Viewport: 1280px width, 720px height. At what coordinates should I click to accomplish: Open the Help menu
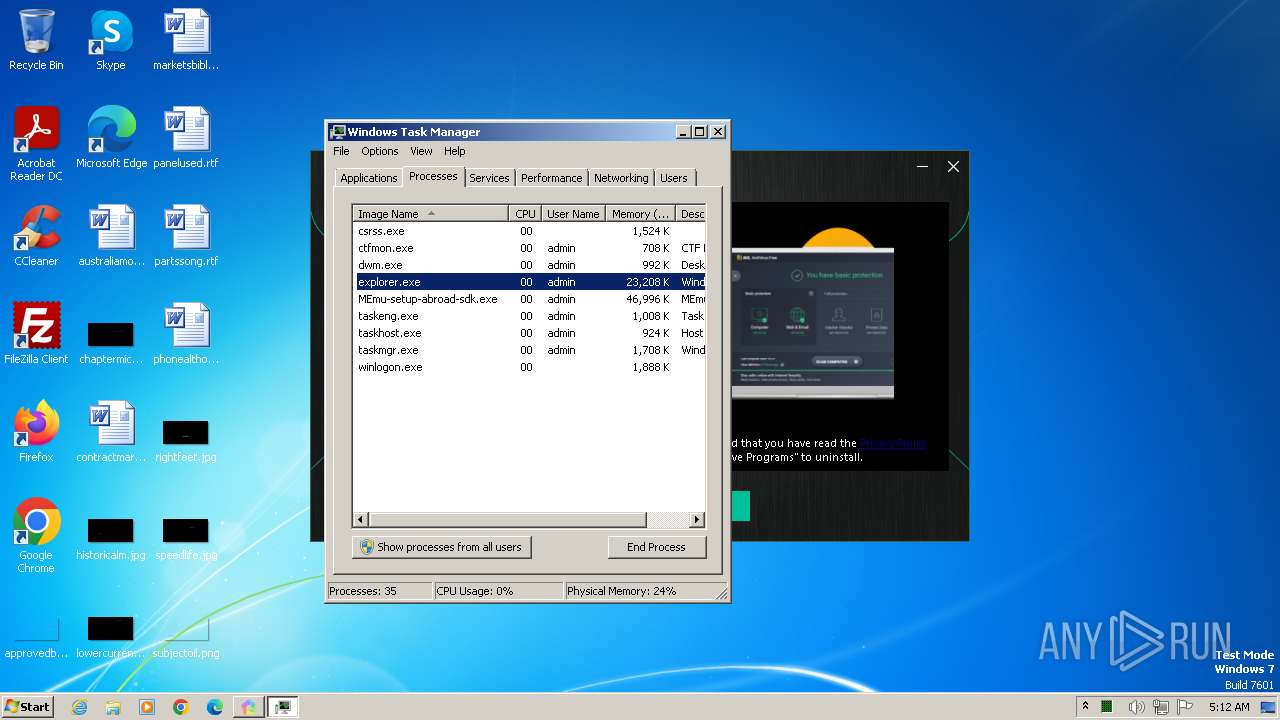pyautogui.click(x=455, y=151)
